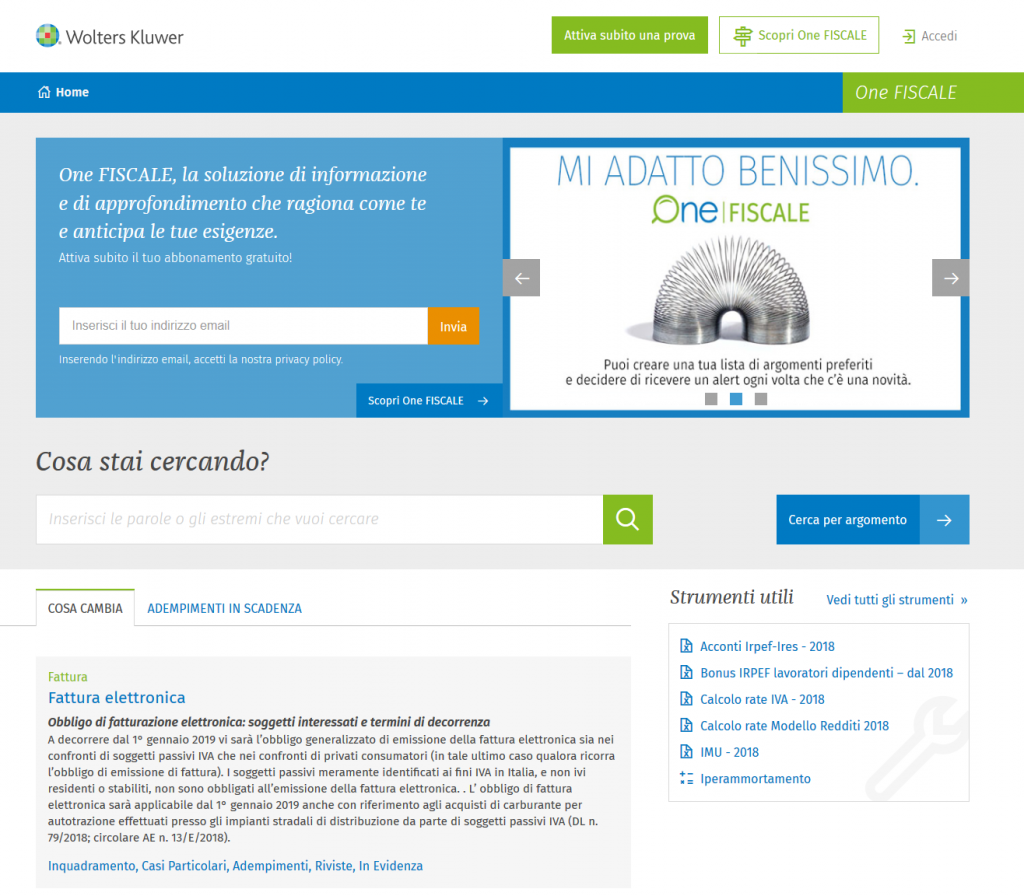Click the Wolters Kluwer logo

pos(110,36)
